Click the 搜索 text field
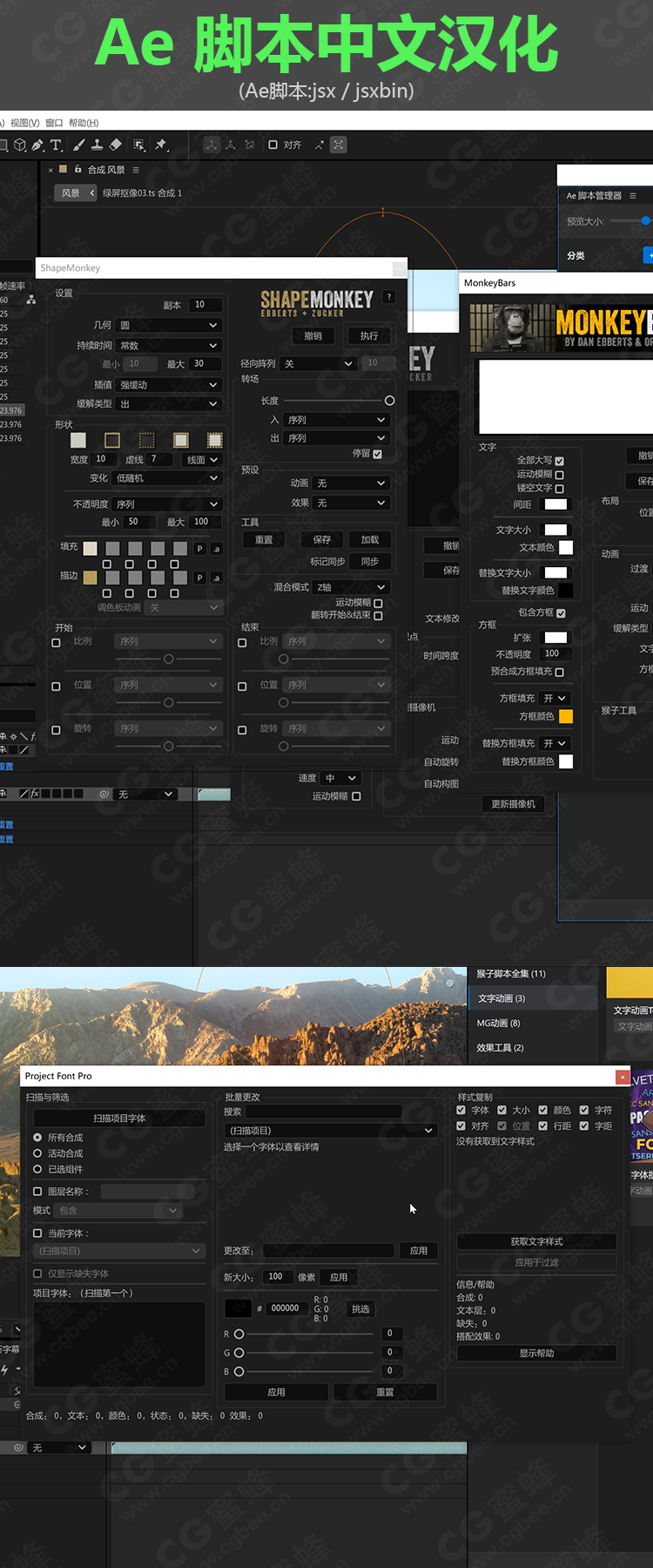 pyautogui.click(x=324, y=1112)
